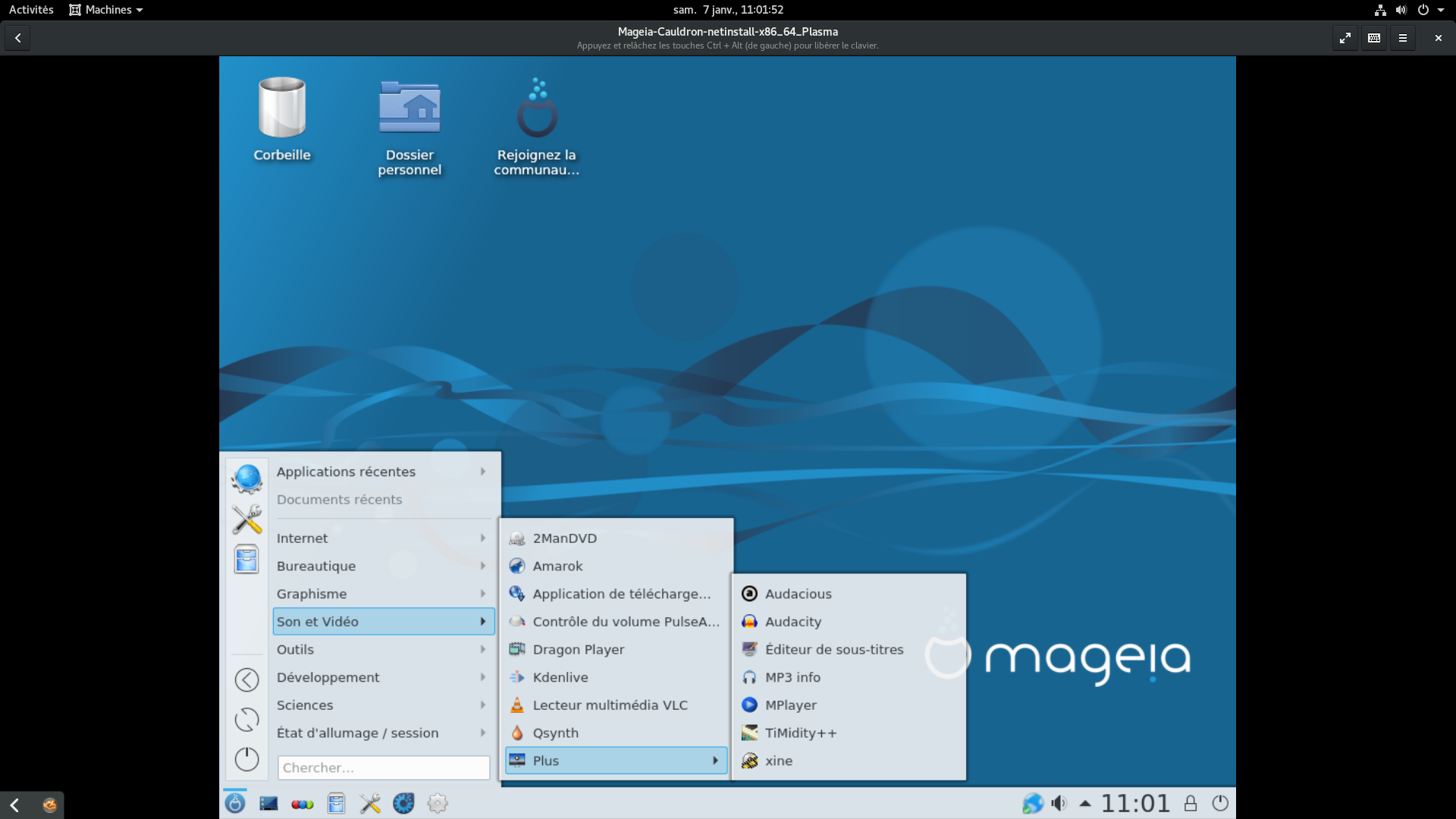Click the restart circular arrow icon in menu sidebar
Image resolution: width=1456 pixels, height=819 pixels.
(x=246, y=720)
